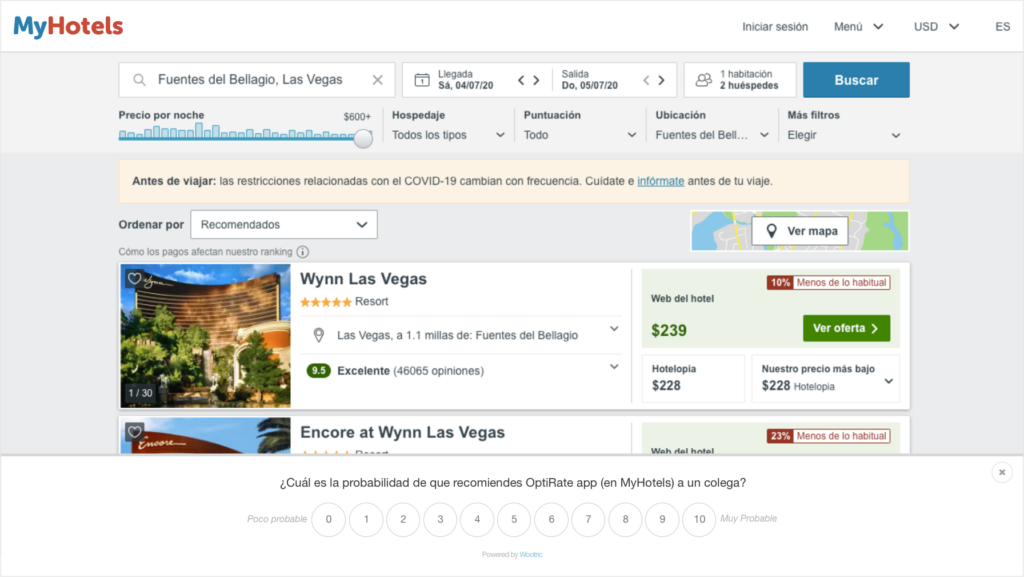Open Encore at Wynn photo thumbnail
This screenshot has height=577, width=1024.
pyautogui.click(x=205, y=435)
